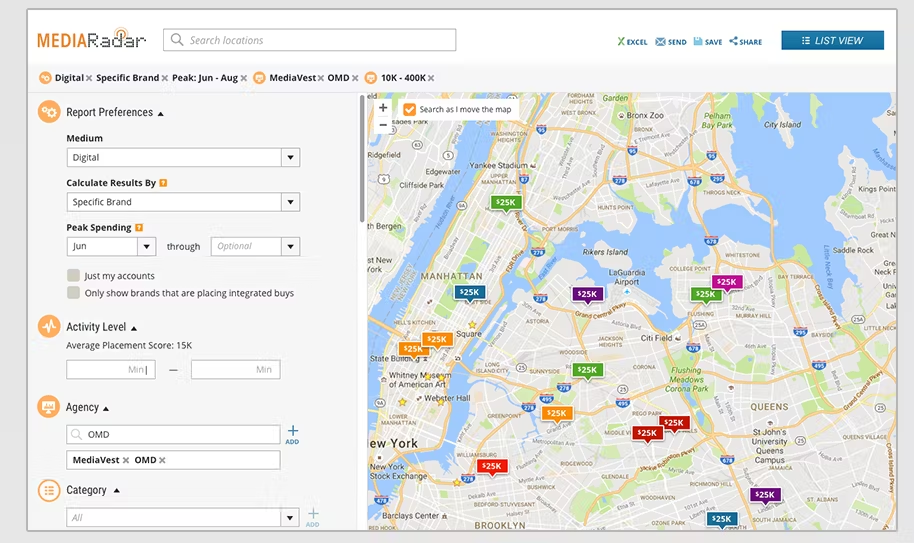914x543 pixels.
Task: Click Peak Spending help question icon
Action: (139, 228)
